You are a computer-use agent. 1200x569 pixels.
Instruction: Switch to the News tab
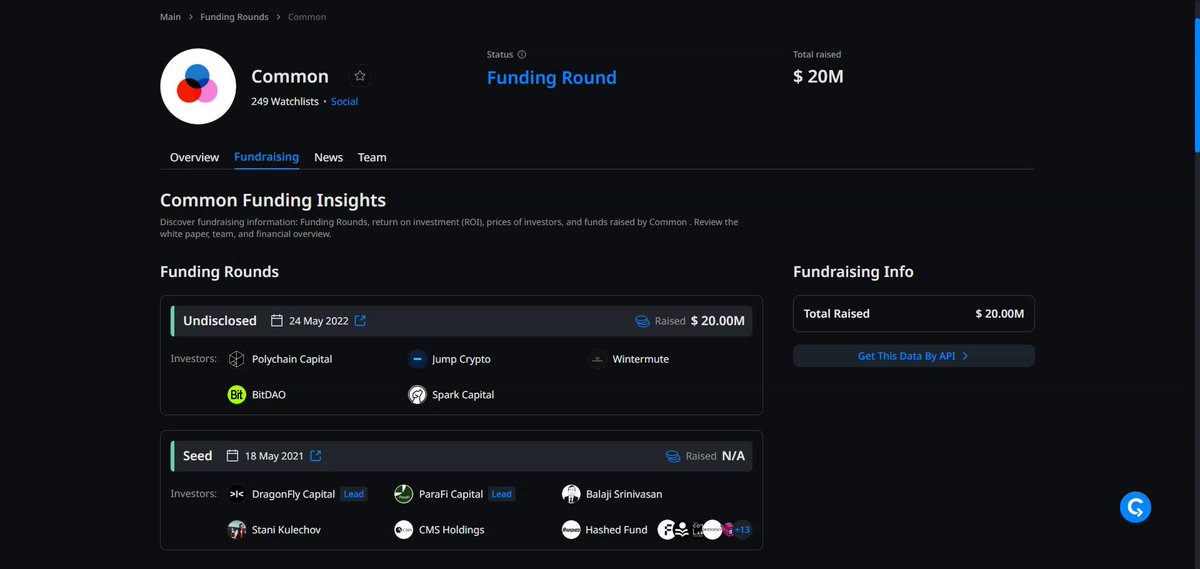(x=328, y=158)
